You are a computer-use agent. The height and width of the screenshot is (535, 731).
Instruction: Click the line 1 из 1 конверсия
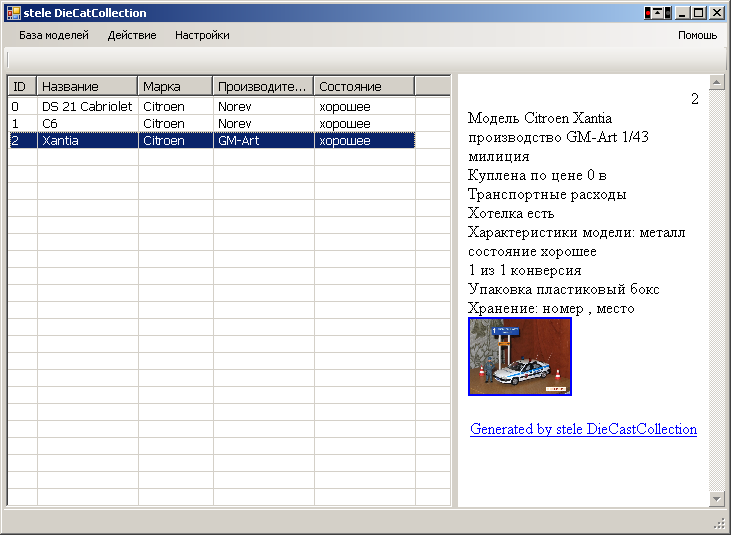[x=524, y=270]
